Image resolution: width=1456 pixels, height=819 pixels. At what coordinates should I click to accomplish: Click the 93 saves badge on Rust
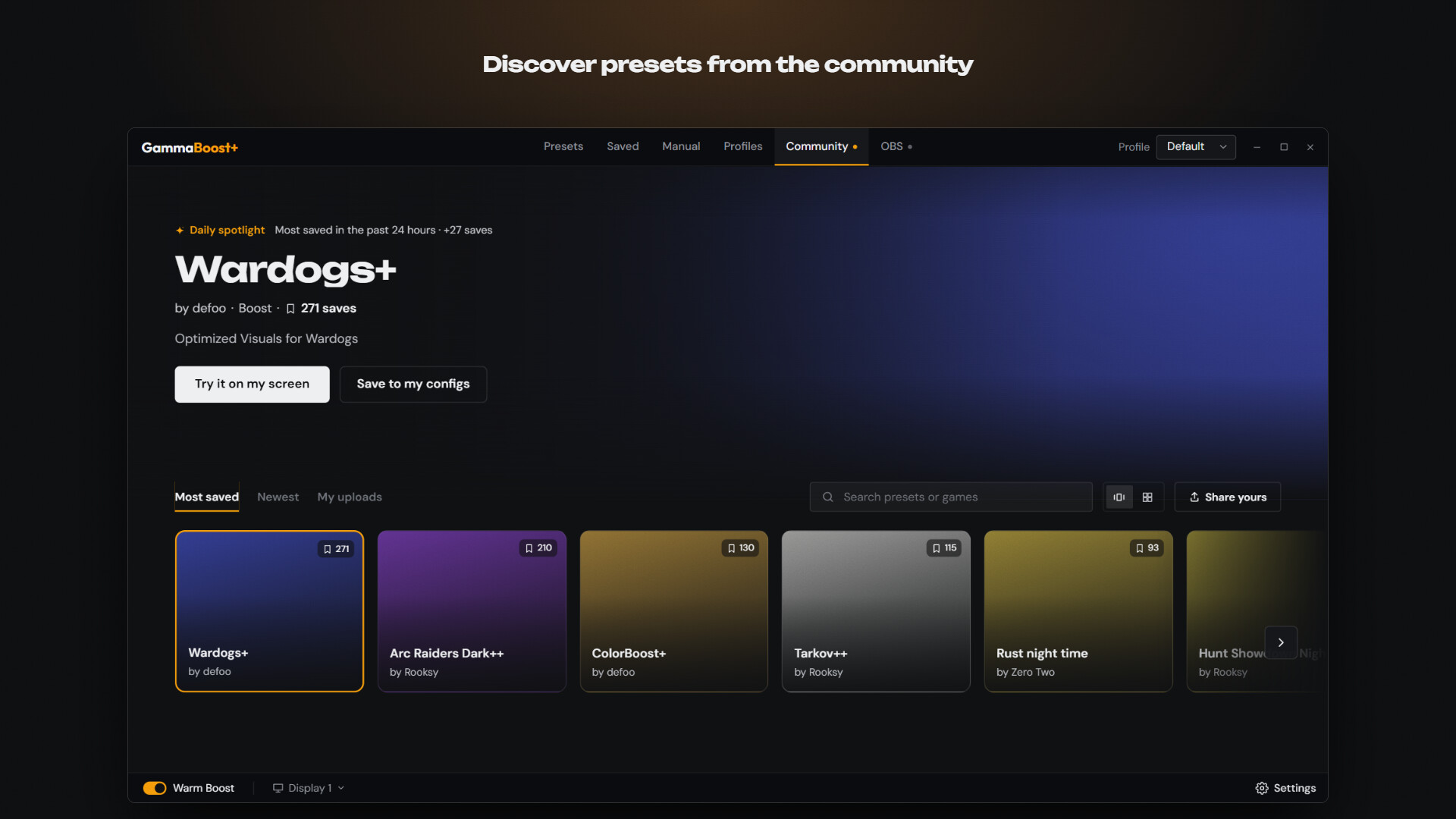(1147, 548)
